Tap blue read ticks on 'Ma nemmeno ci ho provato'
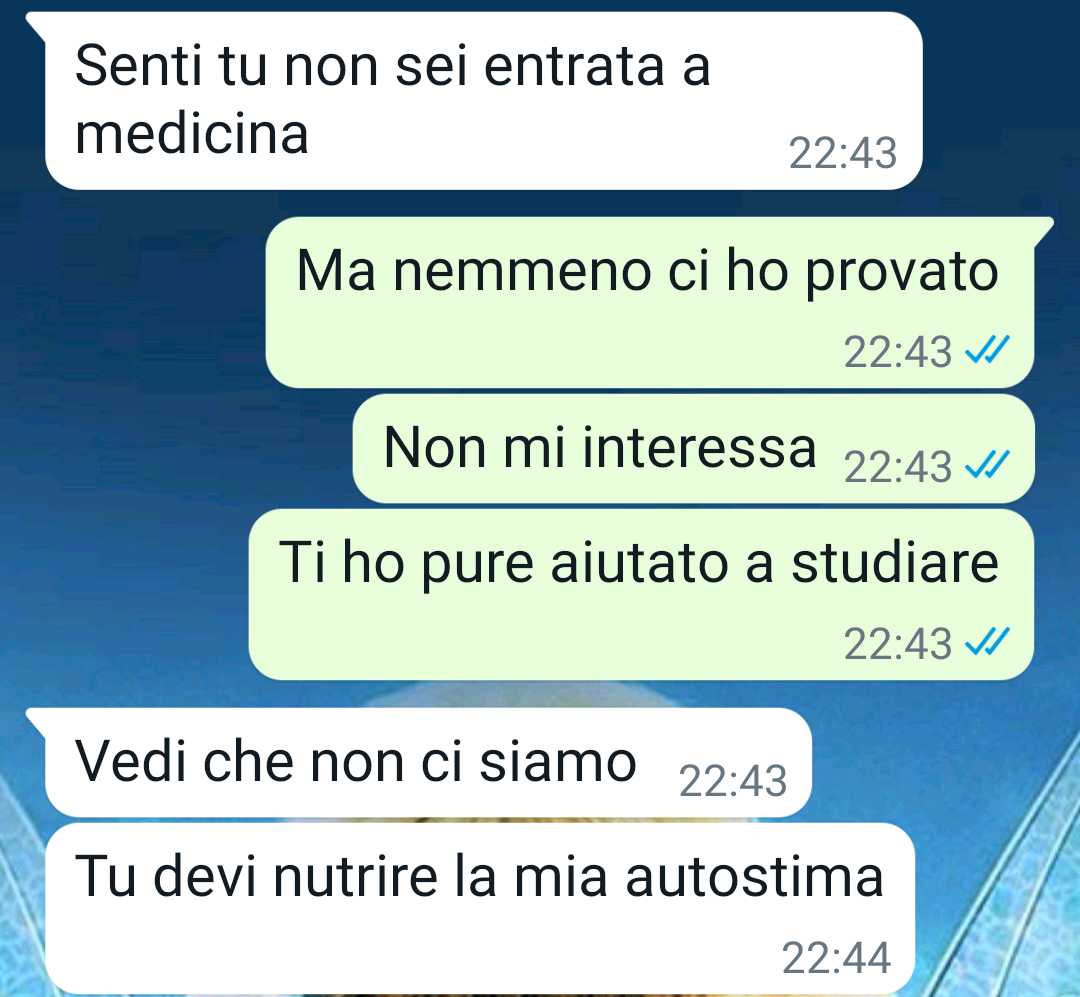 [988, 350]
